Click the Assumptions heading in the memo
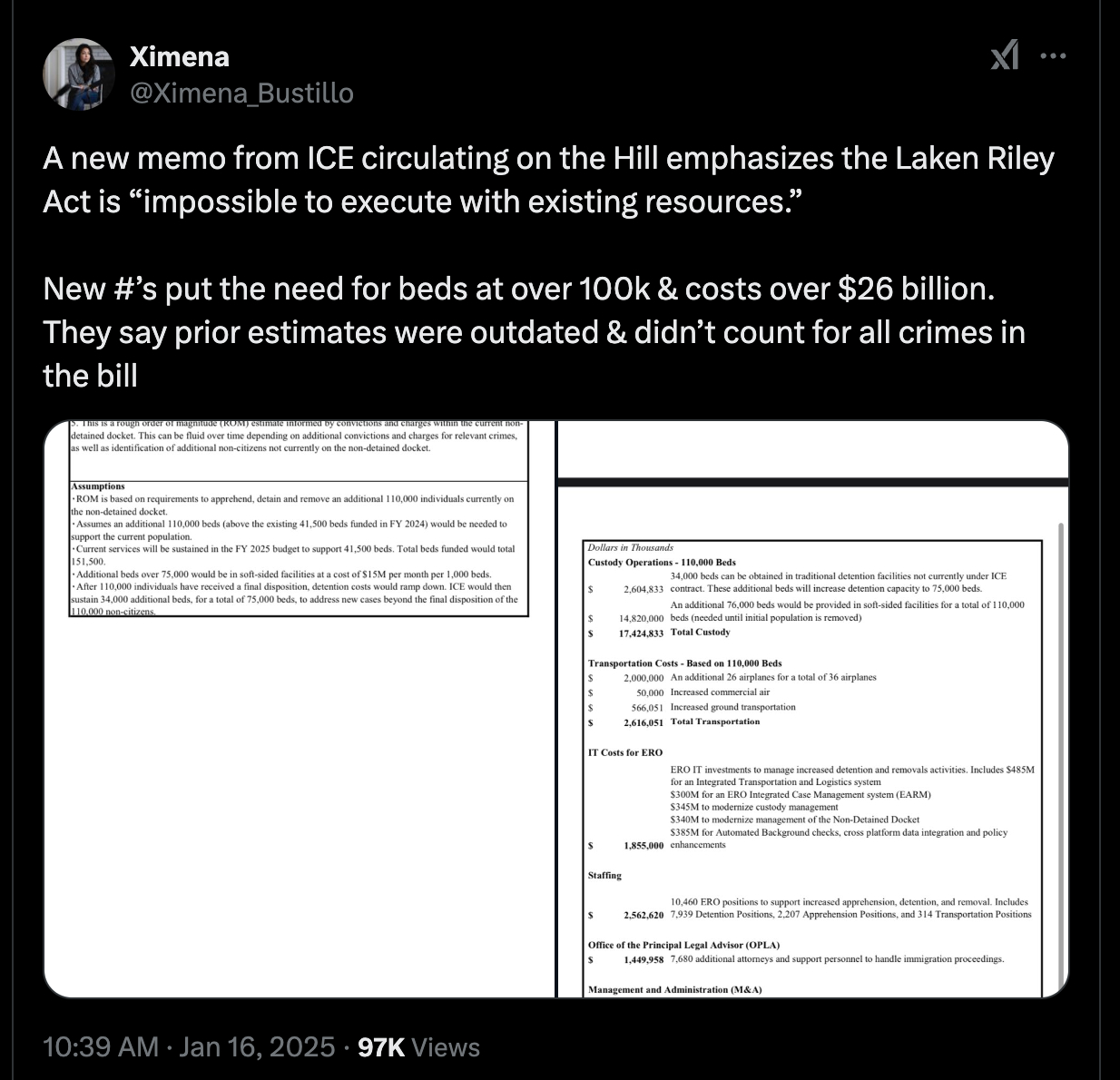 (x=98, y=486)
